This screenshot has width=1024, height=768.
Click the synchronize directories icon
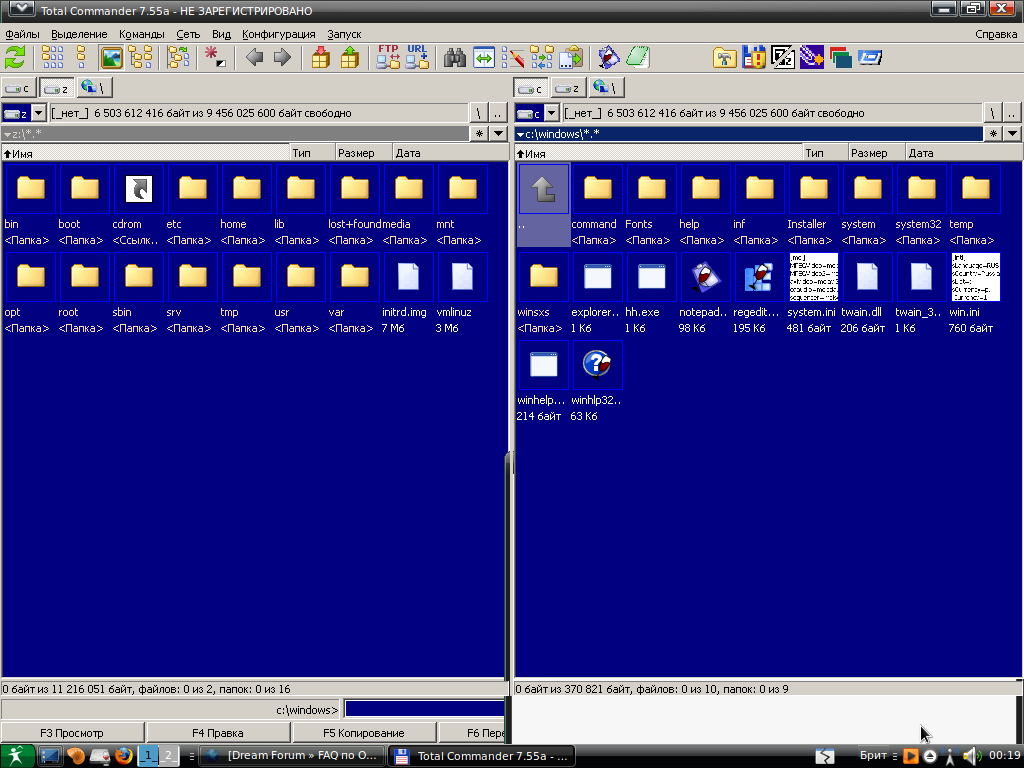(x=542, y=57)
